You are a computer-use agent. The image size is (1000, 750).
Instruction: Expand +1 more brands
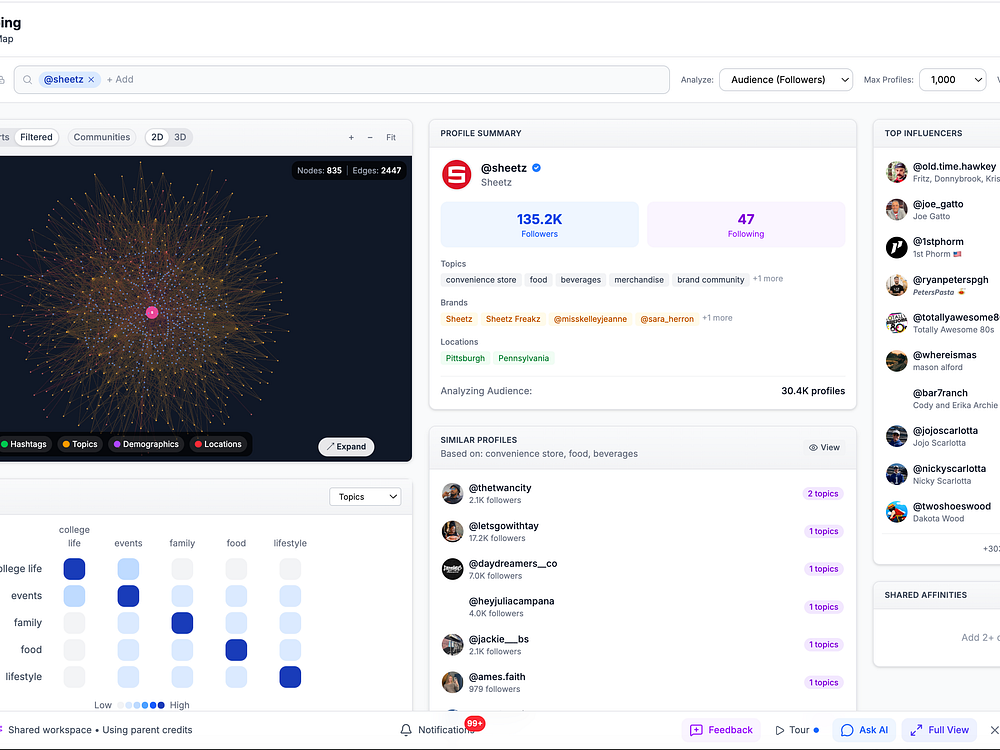click(x=717, y=318)
